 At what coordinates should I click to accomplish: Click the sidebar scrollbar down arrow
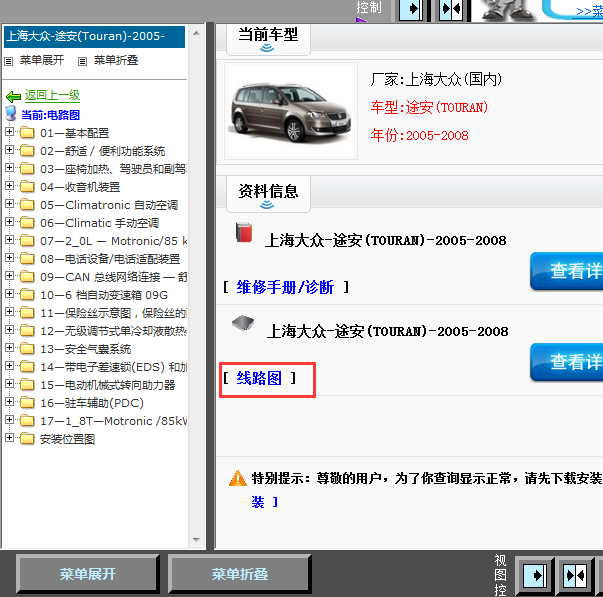pos(196,540)
